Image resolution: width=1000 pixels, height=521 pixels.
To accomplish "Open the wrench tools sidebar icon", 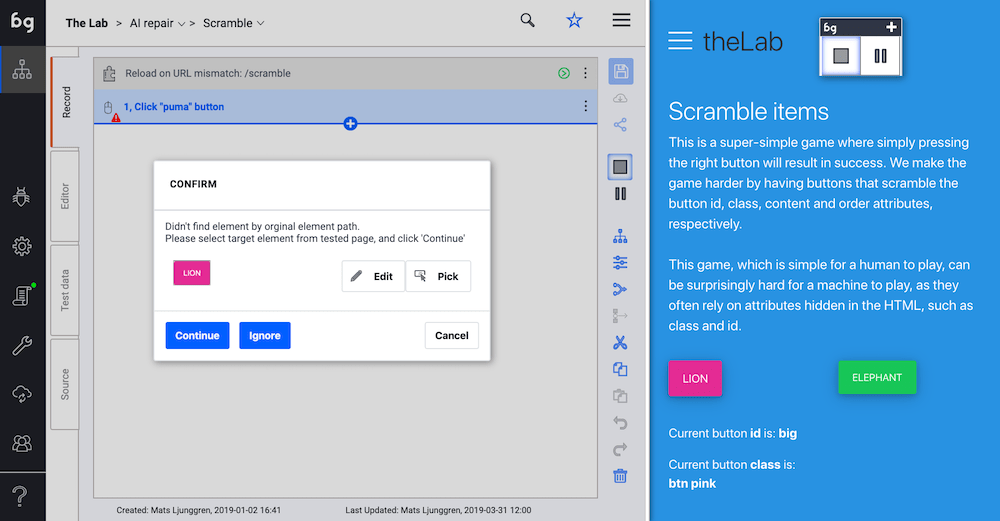I will [22, 345].
